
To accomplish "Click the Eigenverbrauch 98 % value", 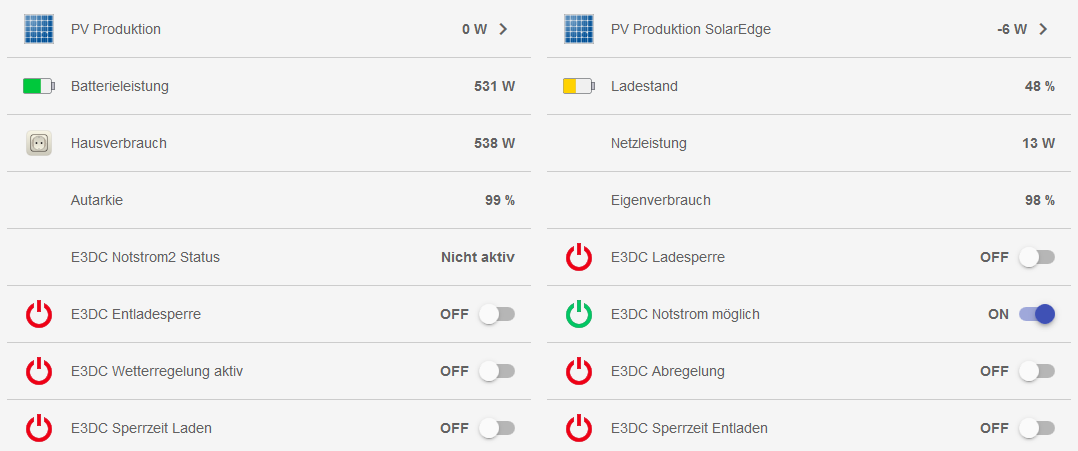I will point(1039,200).
